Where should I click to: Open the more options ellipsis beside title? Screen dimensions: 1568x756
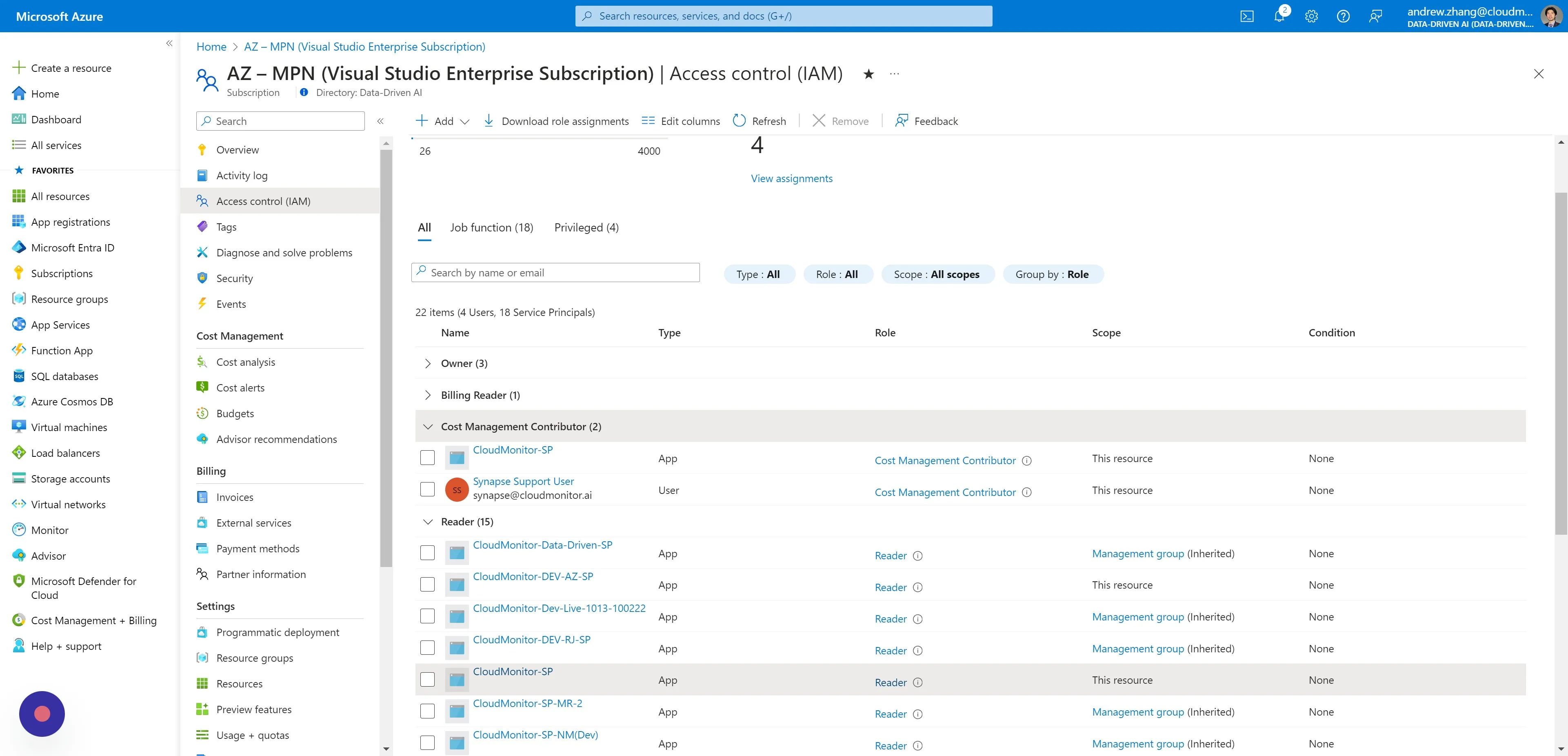click(894, 74)
